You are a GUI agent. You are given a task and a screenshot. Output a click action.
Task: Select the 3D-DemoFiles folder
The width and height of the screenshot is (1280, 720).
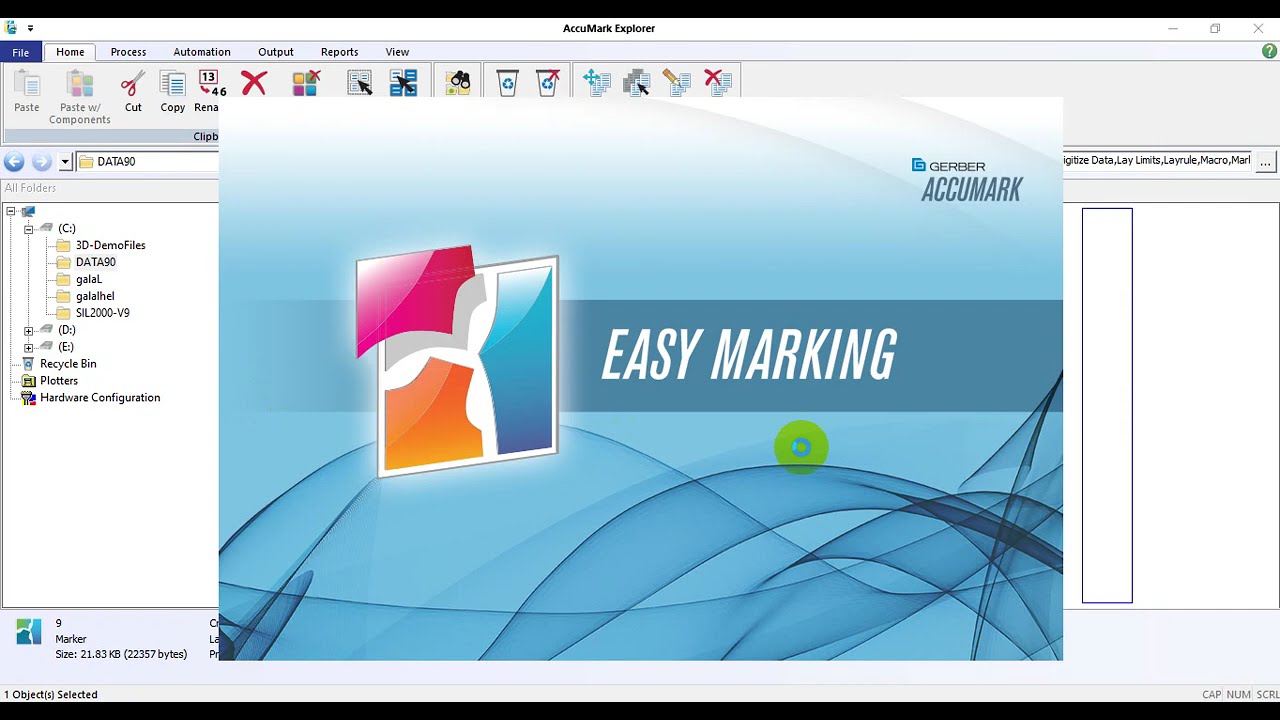pyautogui.click(x=111, y=246)
